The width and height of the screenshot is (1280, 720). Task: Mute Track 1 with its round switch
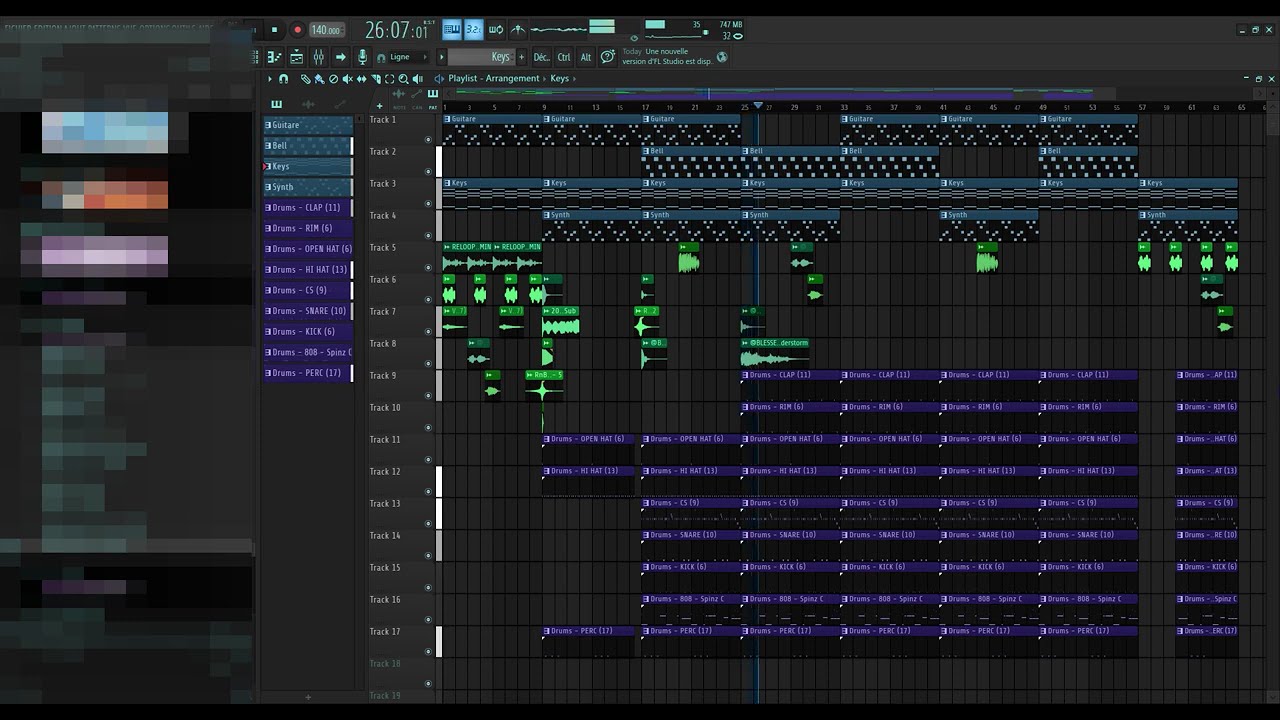tap(429, 140)
